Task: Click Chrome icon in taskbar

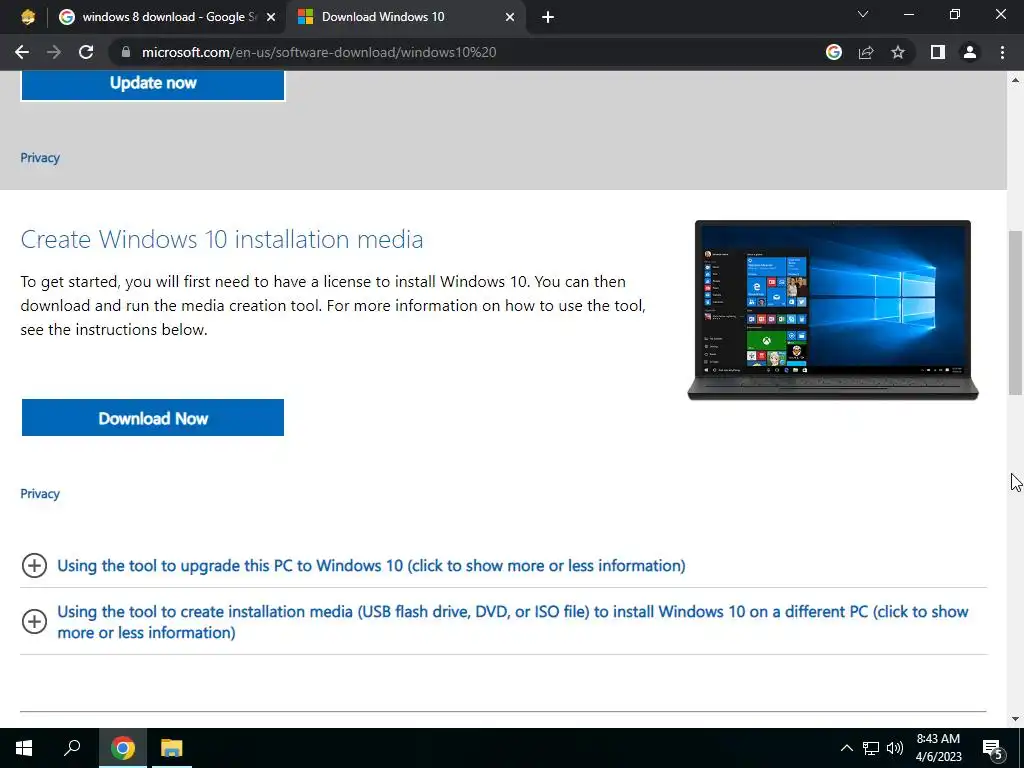Action: click(122, 748)
